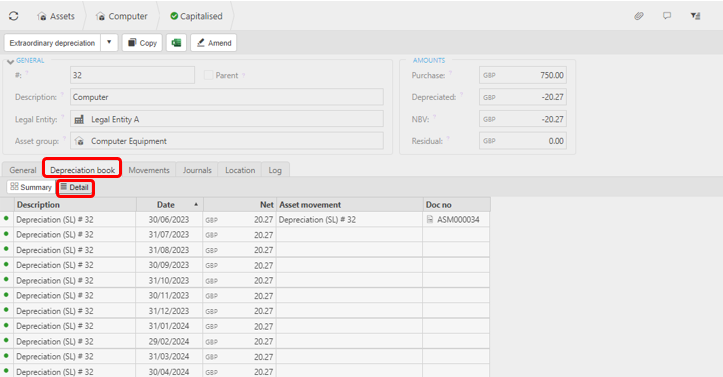Click the Computer Equipment asset group icon

pos(79,141)
